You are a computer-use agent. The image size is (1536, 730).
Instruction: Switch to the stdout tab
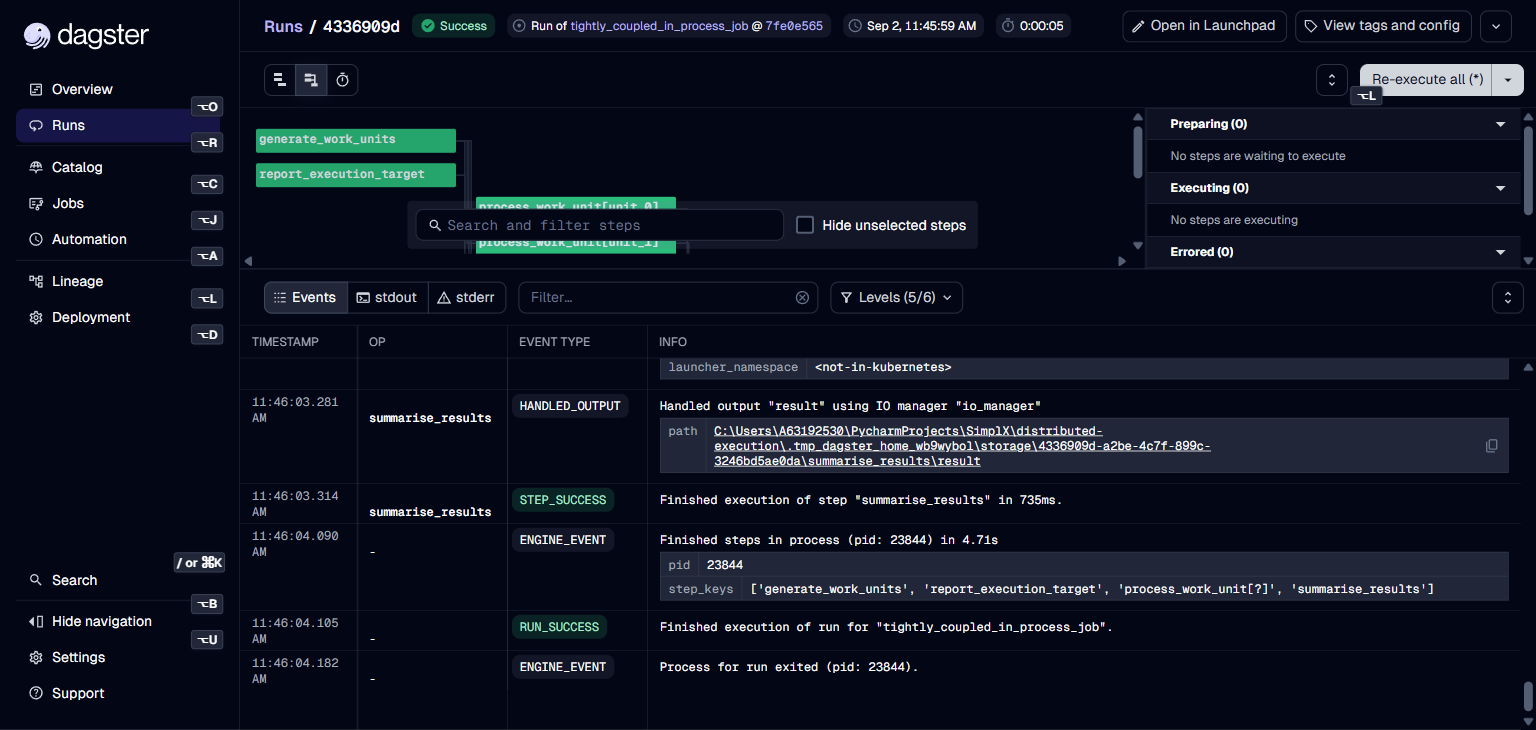pyautogui.click(x=388, y=298)
